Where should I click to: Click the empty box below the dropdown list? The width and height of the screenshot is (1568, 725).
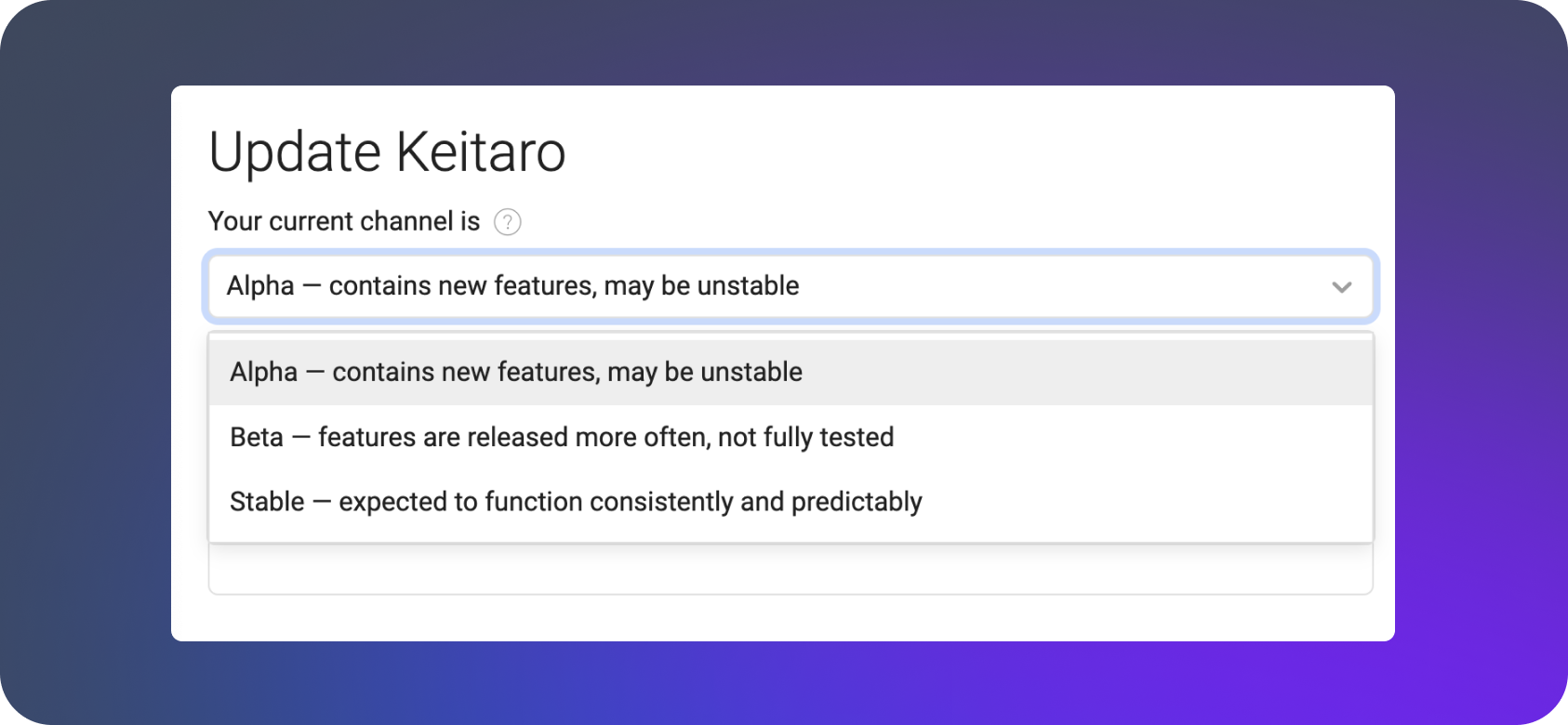(x=791, y=569)
